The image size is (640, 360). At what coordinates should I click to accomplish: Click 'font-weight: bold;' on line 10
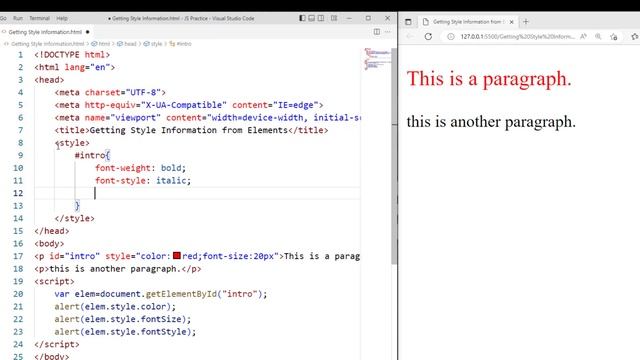(140, 168)
